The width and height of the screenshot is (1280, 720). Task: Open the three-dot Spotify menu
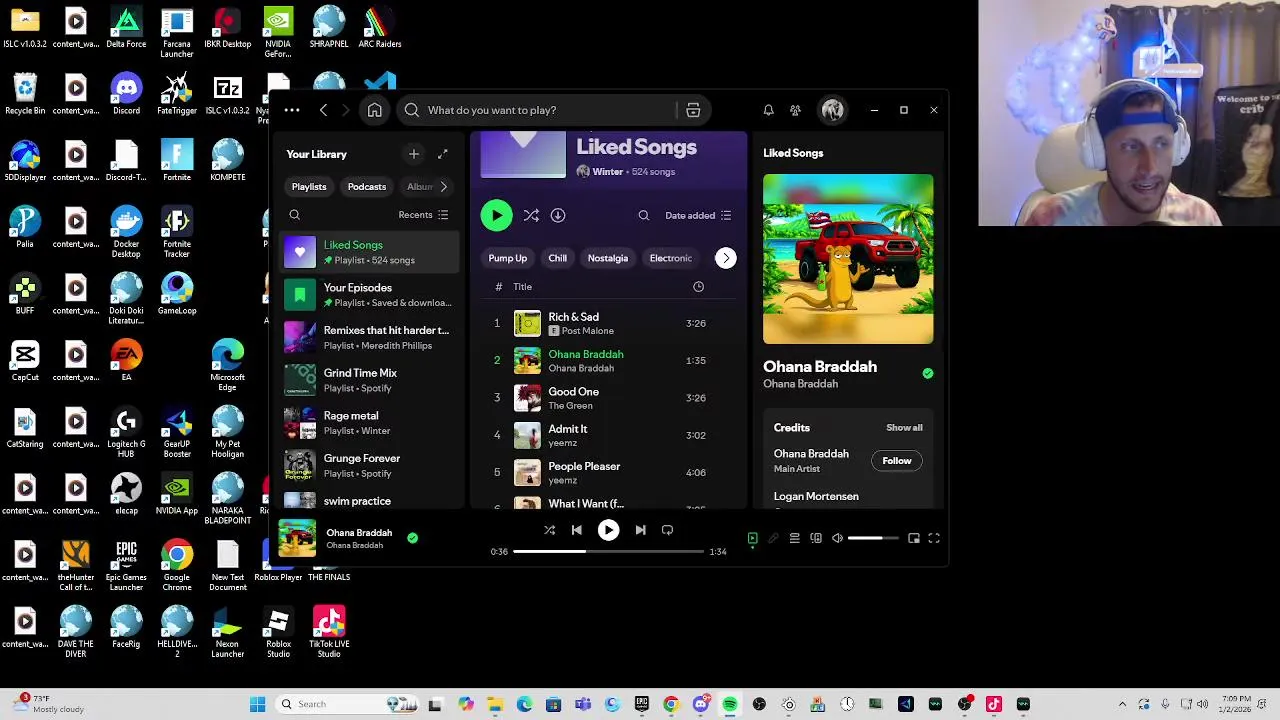point(291,110)
